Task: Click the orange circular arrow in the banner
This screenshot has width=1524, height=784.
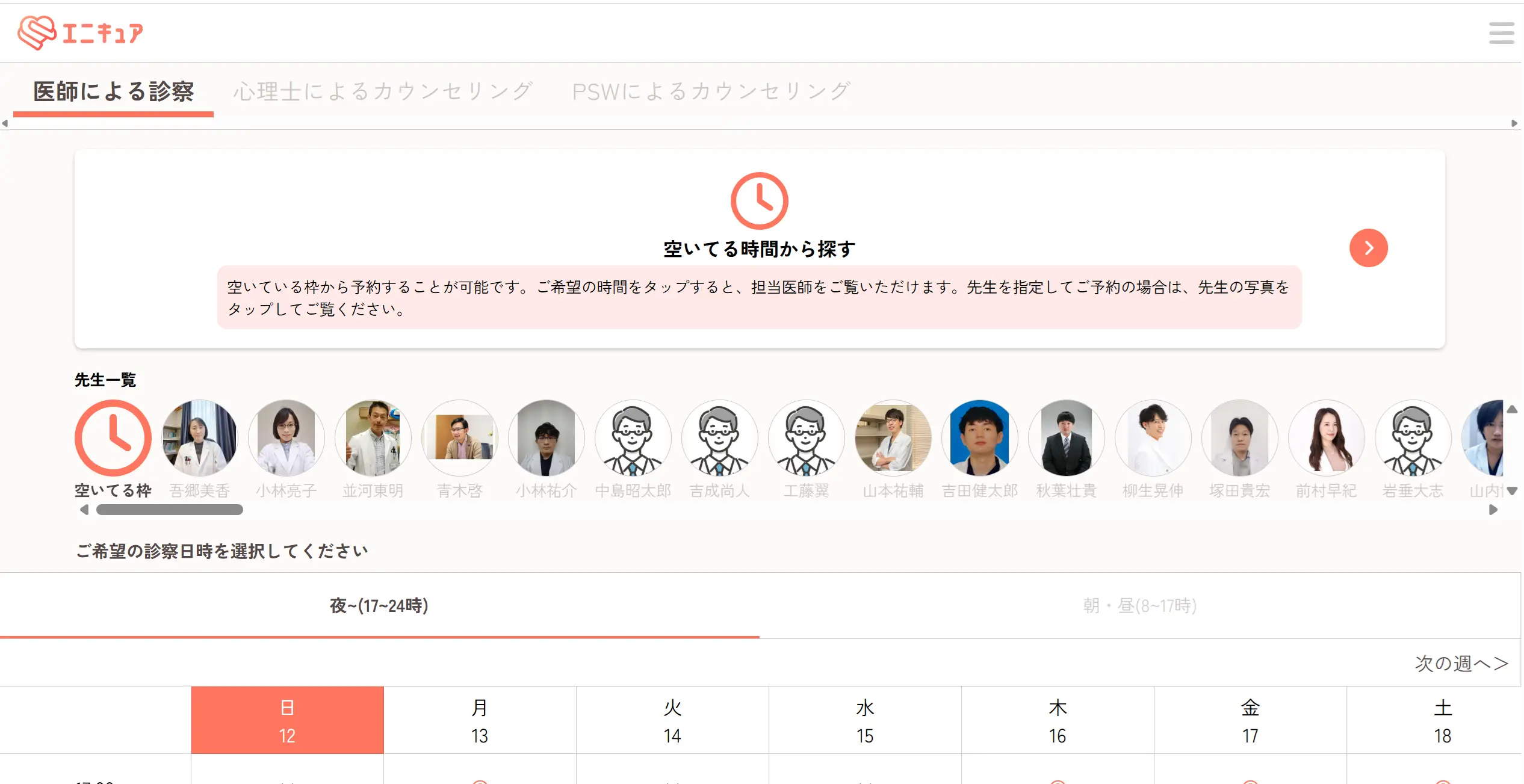Action: coord(1369,247)
